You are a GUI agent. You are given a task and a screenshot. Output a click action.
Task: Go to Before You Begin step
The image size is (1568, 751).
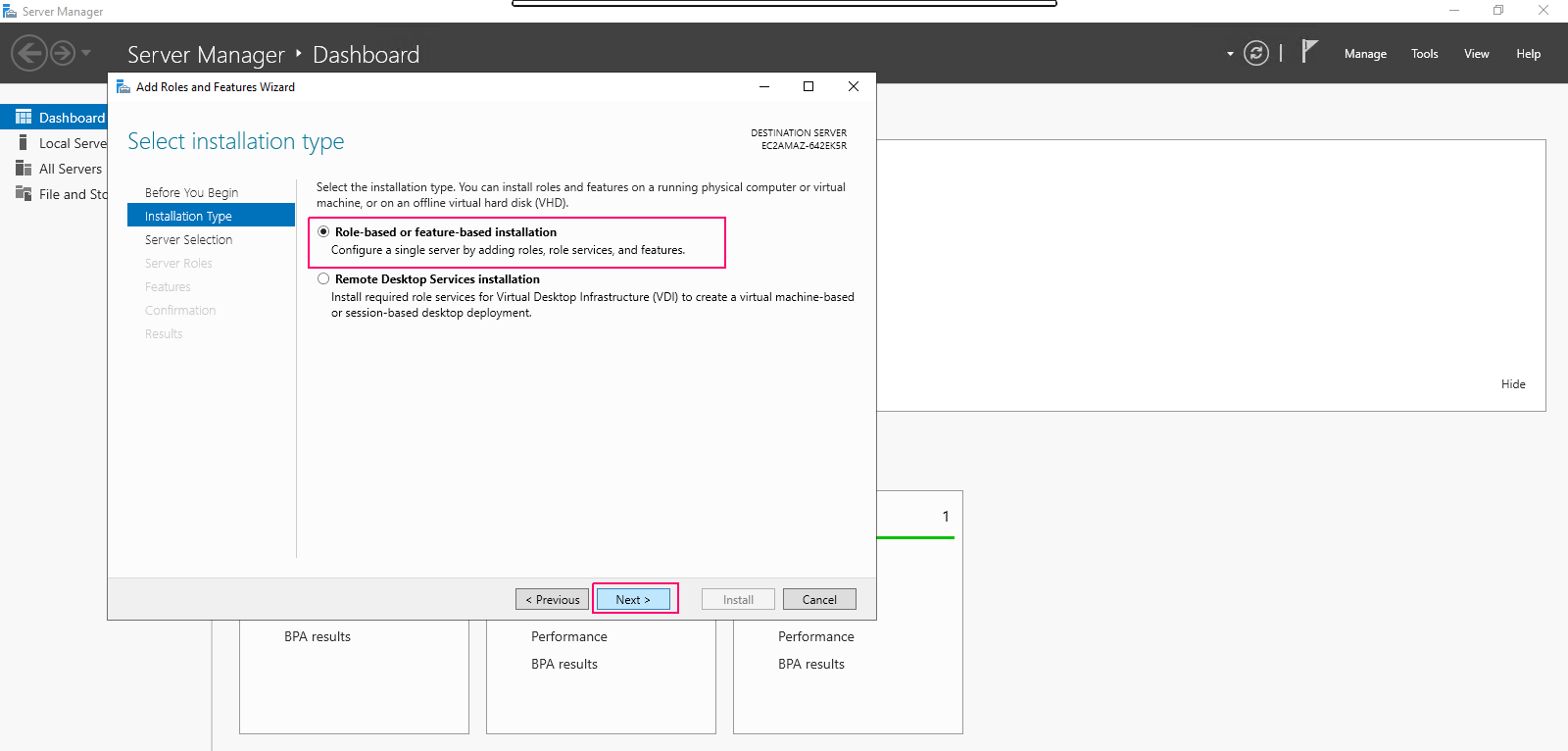(x=191, y=193)
